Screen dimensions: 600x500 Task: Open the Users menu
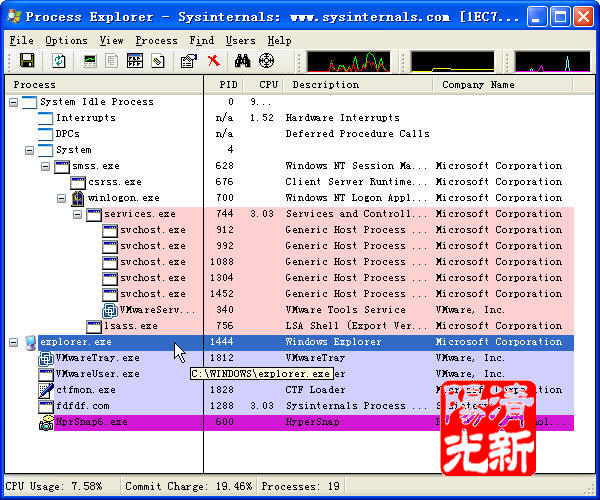coord(240,40)
